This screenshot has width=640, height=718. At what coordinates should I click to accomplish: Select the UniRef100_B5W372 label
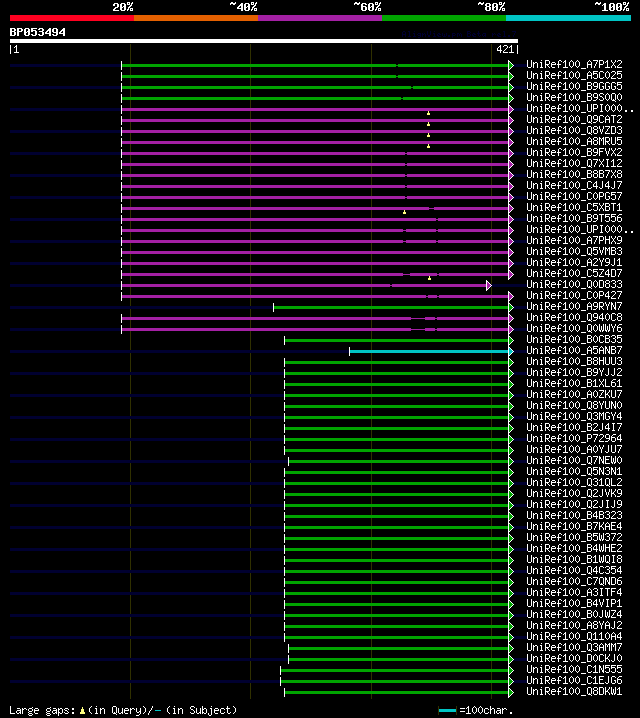(574, 537)
